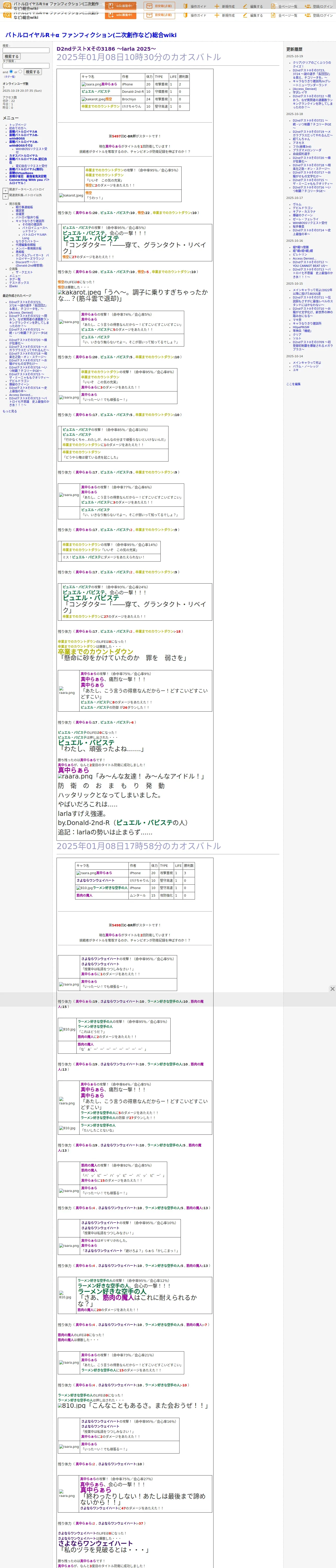This screenshot has width=336, height=1568.
Task: Open ザ・クエスト under 企画集
Action: pyautogui.click(x=24, y=272)
